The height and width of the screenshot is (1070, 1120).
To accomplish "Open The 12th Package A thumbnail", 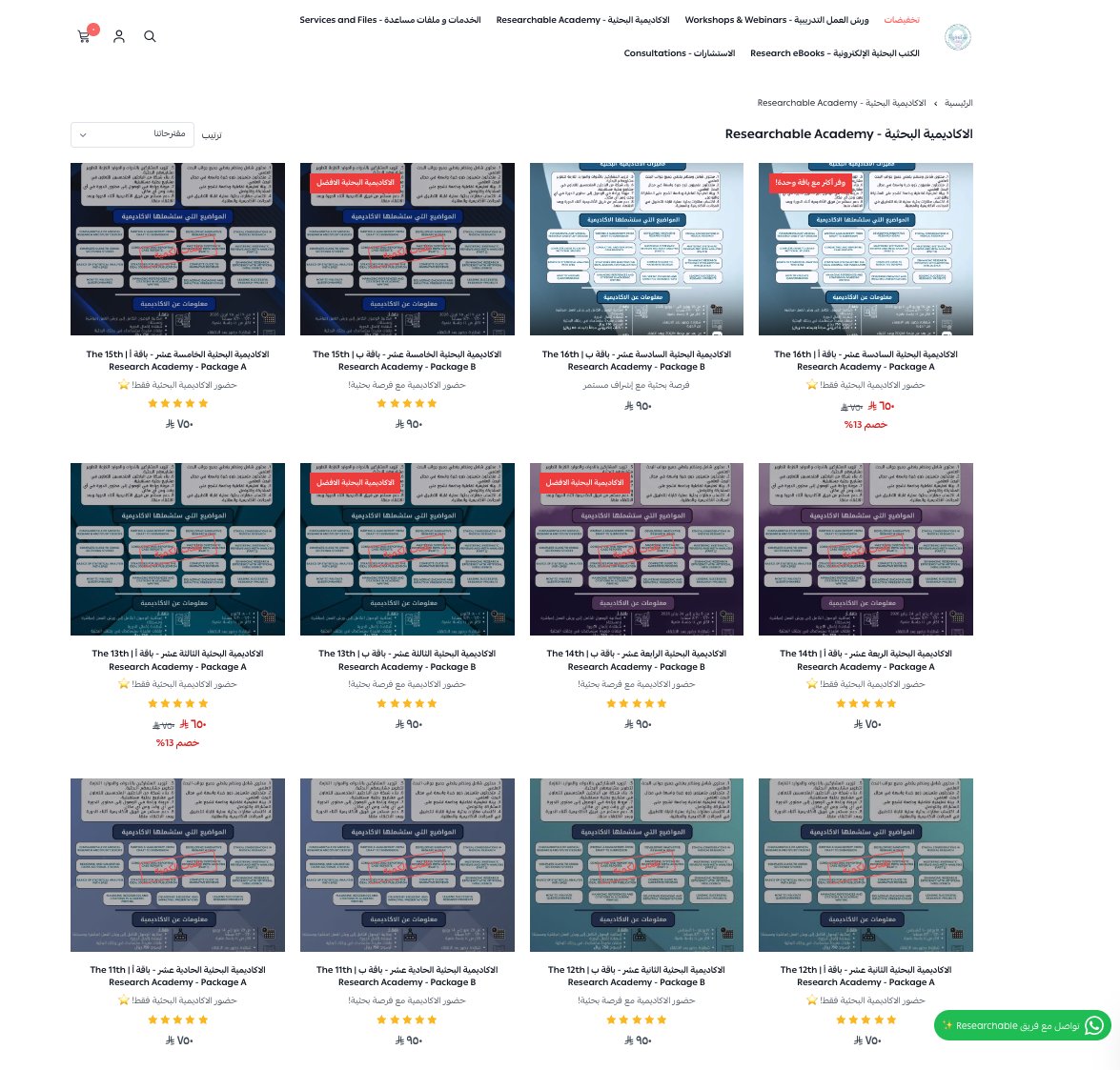I will (865, 865).
